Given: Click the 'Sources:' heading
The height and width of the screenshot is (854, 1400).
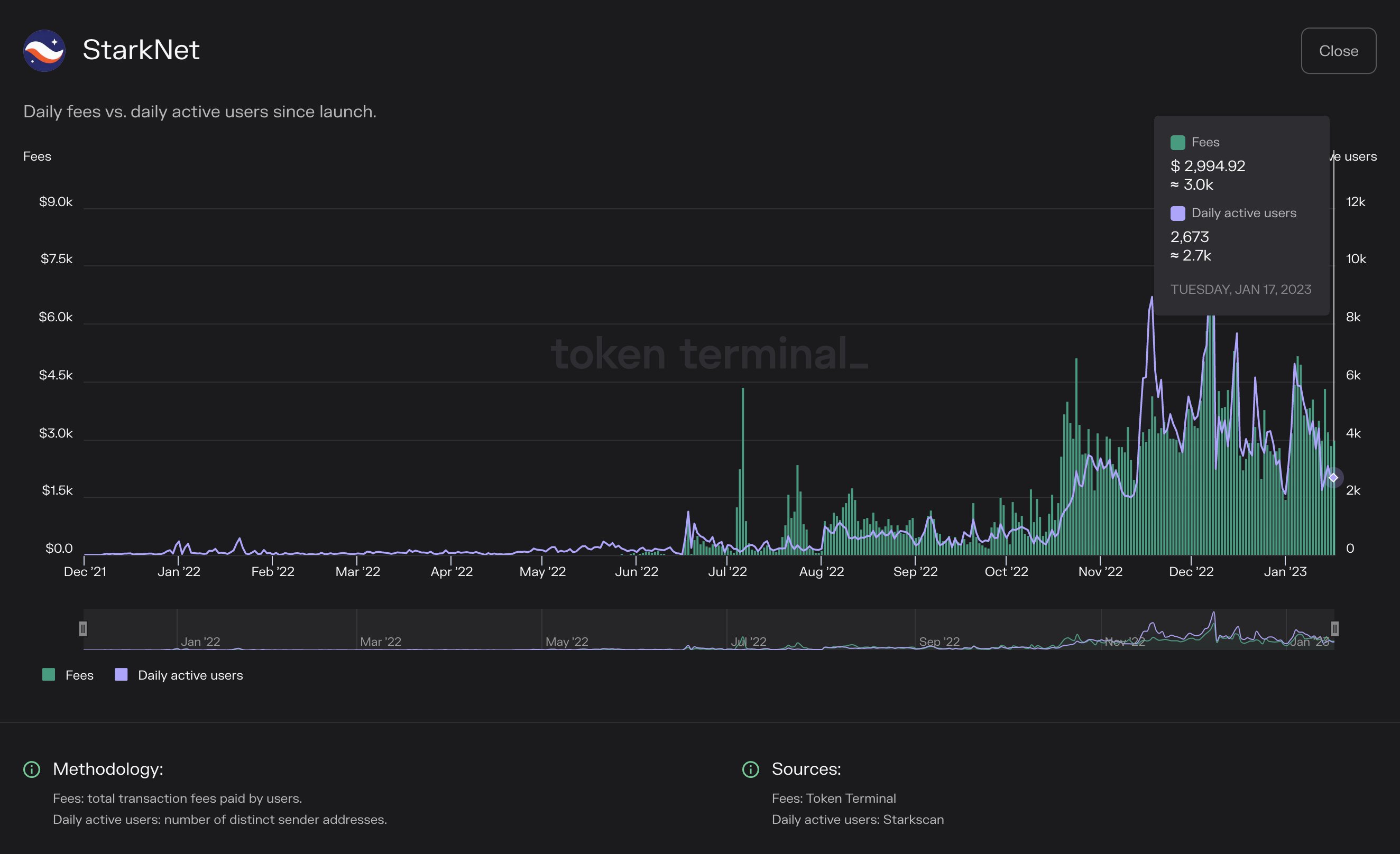Looking at the screenshot, I should click(806, 769).
